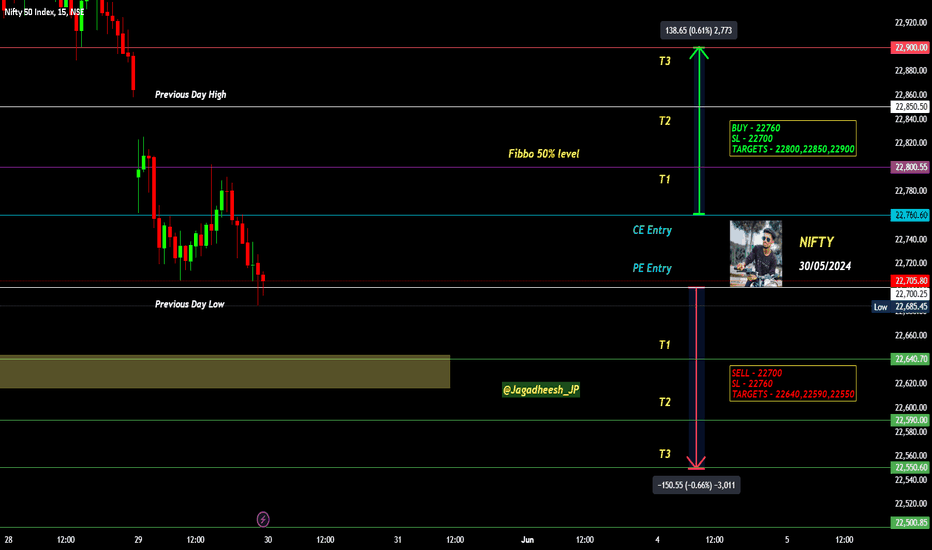Click the SELL - 22700 targets note box

[x=793, y=384]
